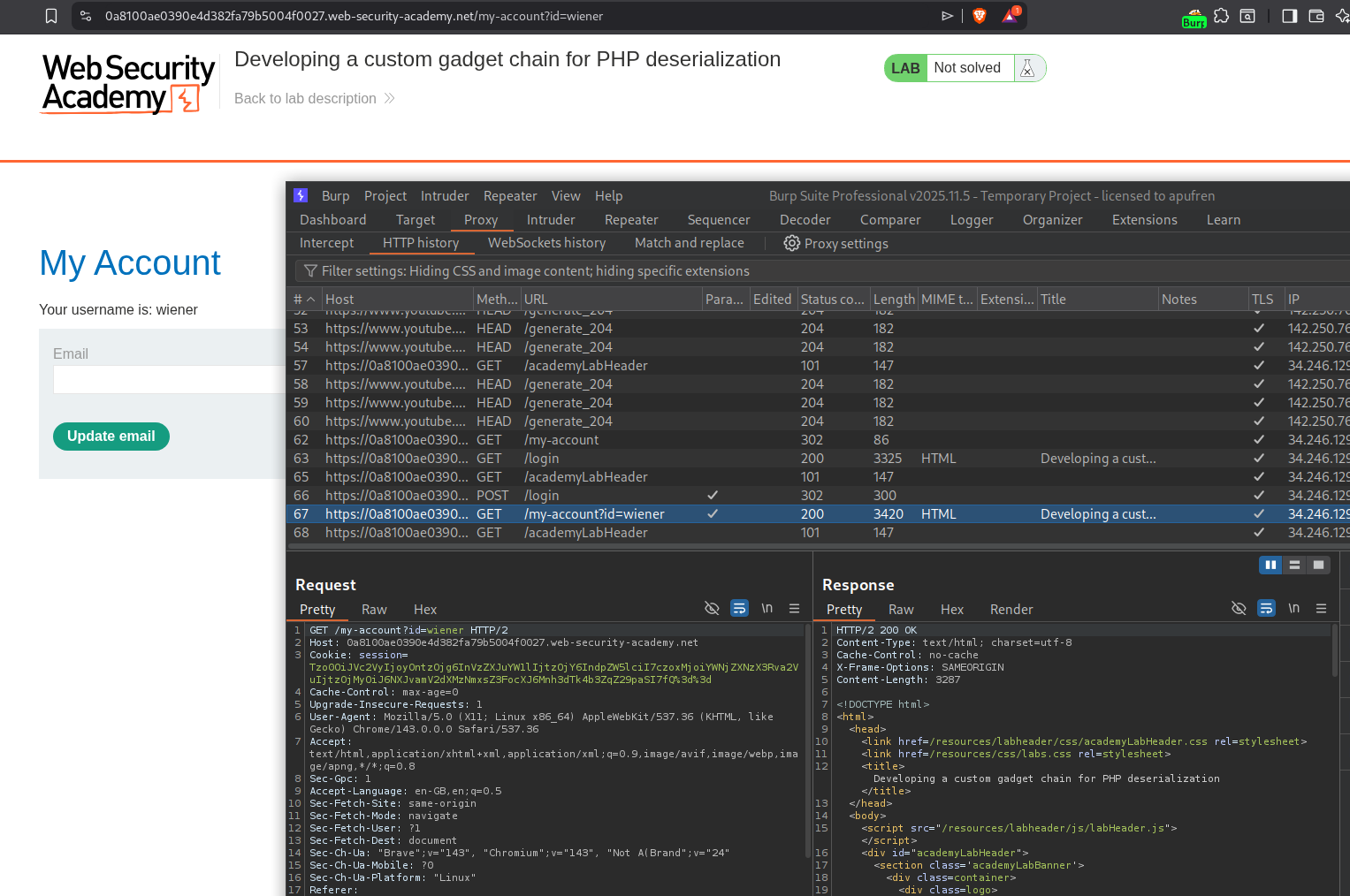This screenshot has width=1350, height=896.
Task: Open the browser extensions puzzle icon
Action: [x=1221, y=16]
